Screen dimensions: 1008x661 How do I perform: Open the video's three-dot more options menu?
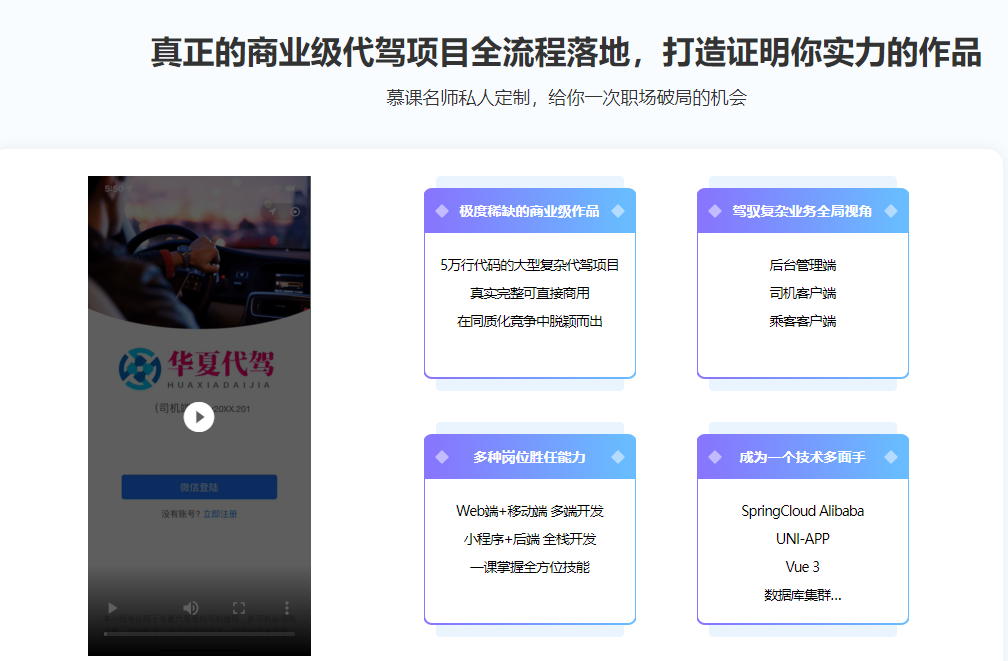coord(287,608)
